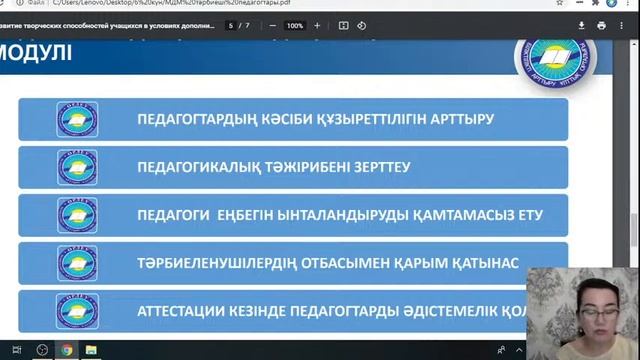
Task: Bookmark this page with the star icon
Action: click(560, 3)
